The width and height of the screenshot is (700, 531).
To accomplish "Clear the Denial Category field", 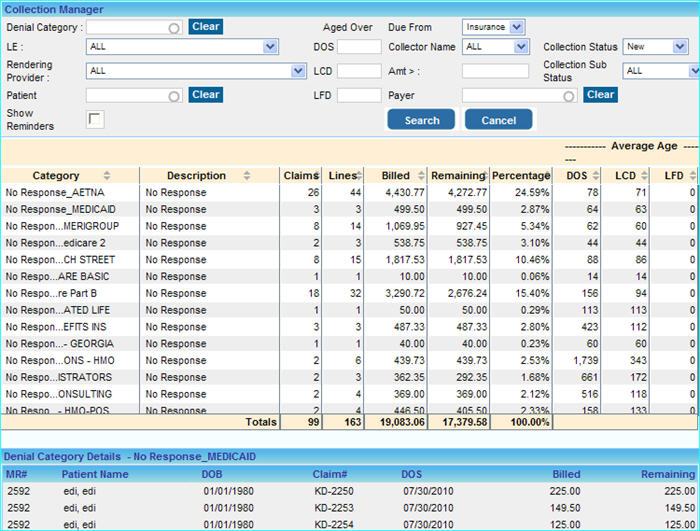I will [x=205, y=27].
